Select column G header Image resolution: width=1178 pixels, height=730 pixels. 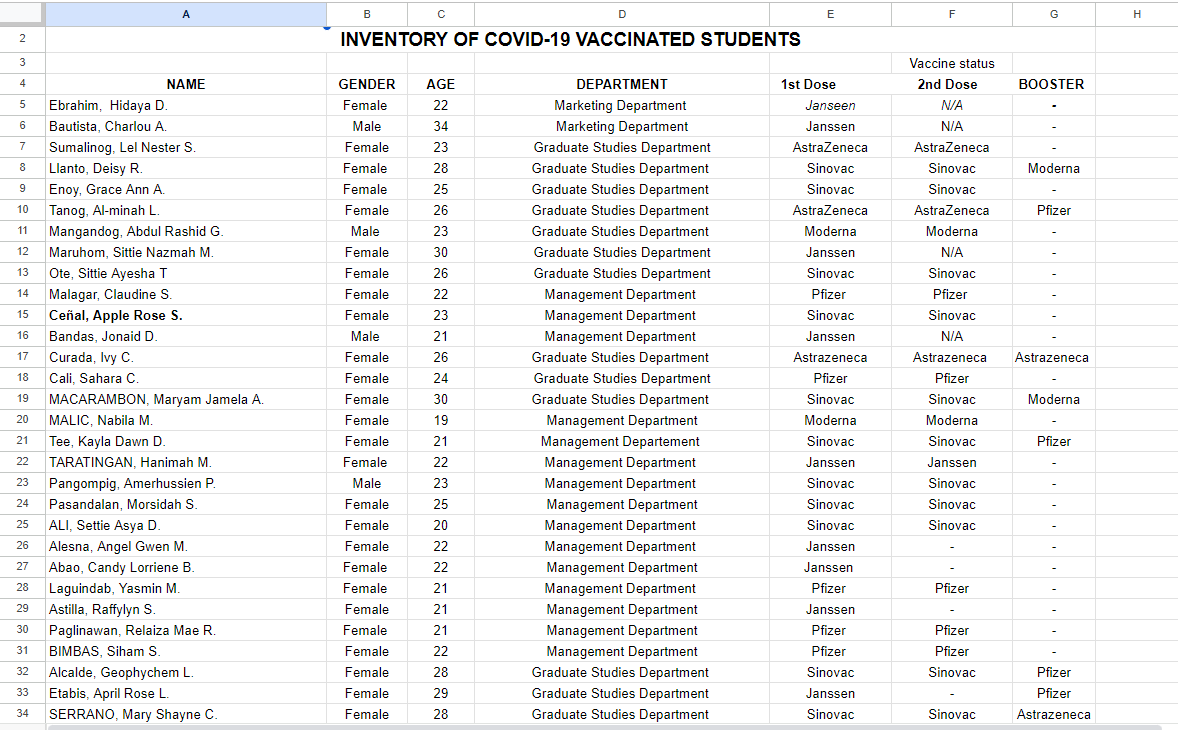pyautogui.click(x=1053, y=13)
